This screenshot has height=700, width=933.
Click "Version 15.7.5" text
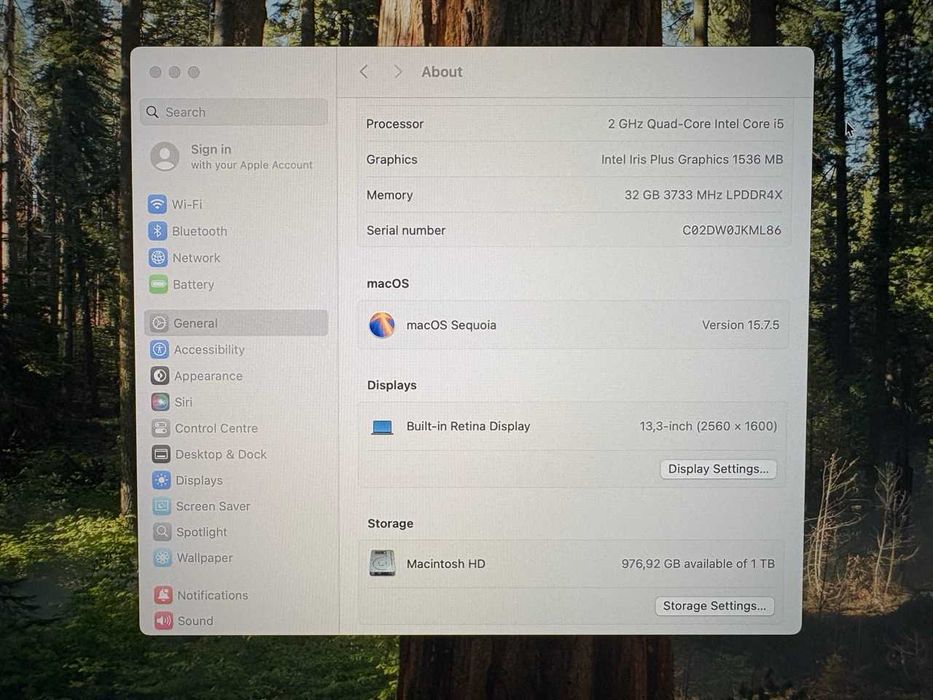(x=740, y=325)
